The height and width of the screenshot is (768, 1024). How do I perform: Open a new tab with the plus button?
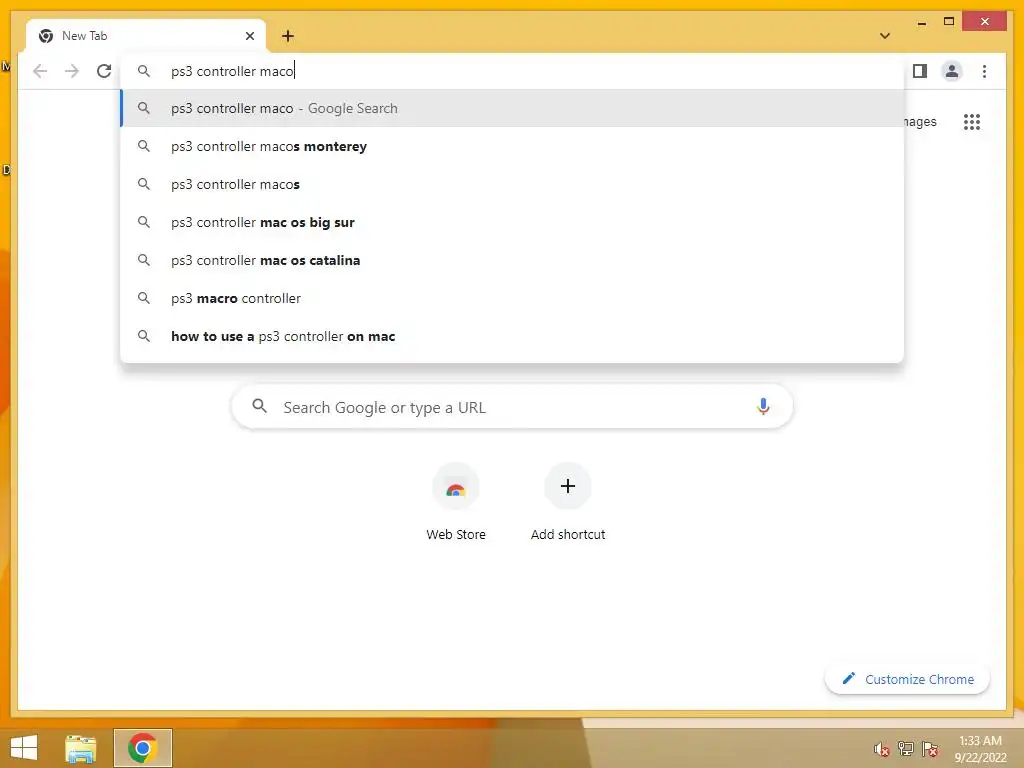point(288,36)
